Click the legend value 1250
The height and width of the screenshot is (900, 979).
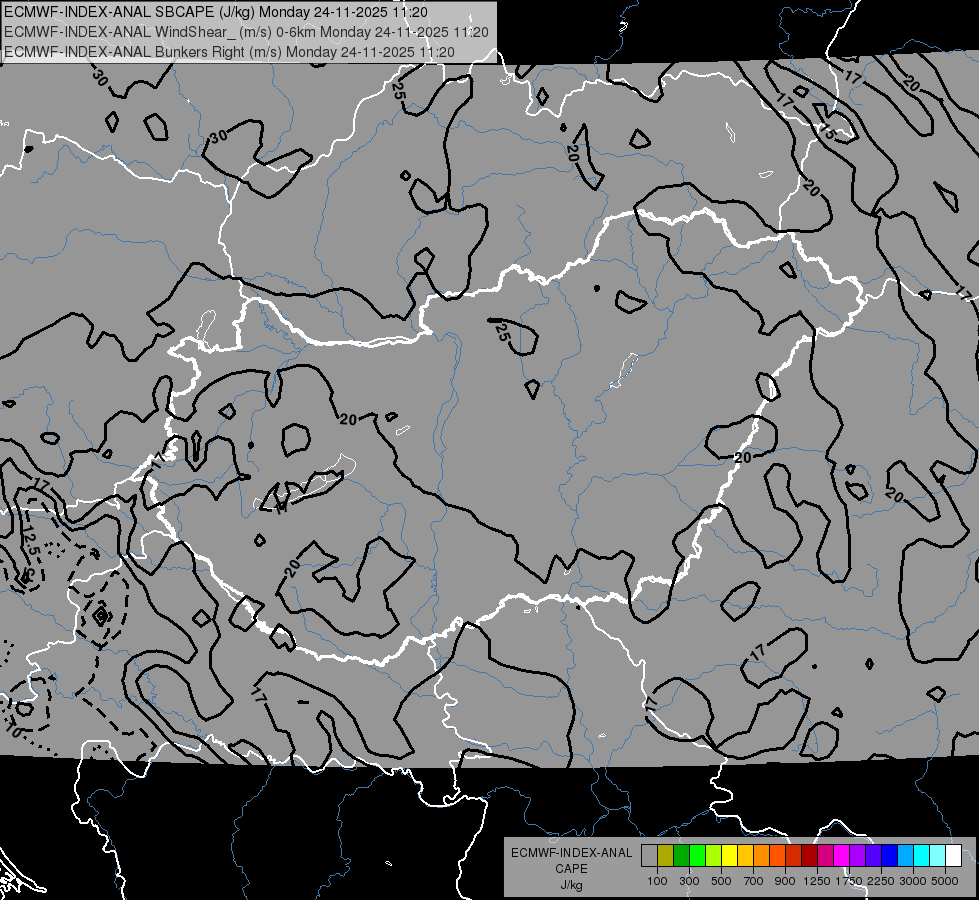(x=817, y=881)
